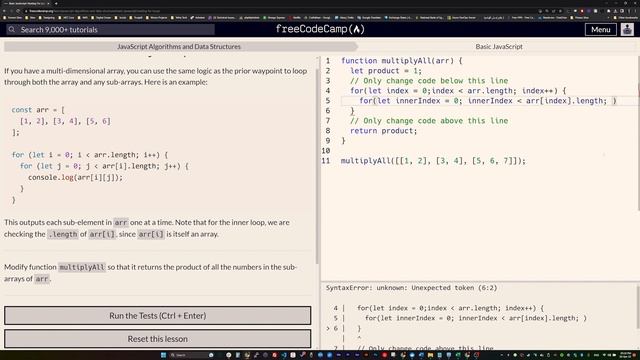The height and width of the screenshot is (360, 640).
Task: Click the taskbar clock and date
Action: point(625,355)
